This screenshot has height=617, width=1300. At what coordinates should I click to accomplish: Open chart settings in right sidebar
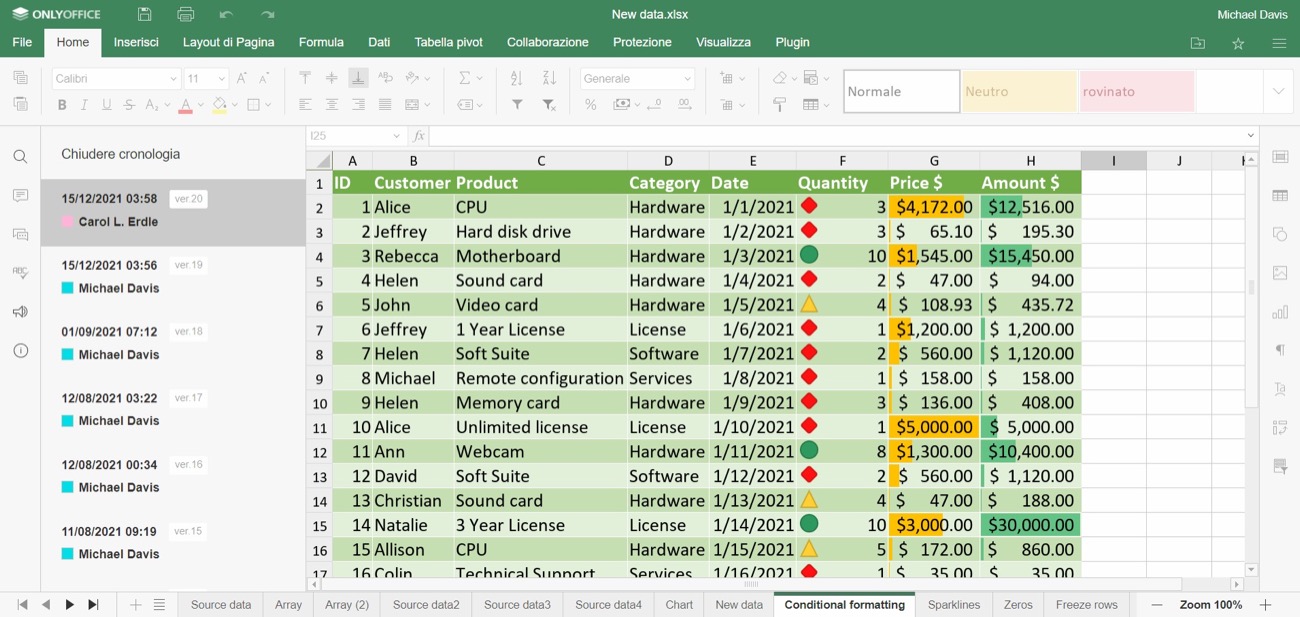(x=1280, y=312)
